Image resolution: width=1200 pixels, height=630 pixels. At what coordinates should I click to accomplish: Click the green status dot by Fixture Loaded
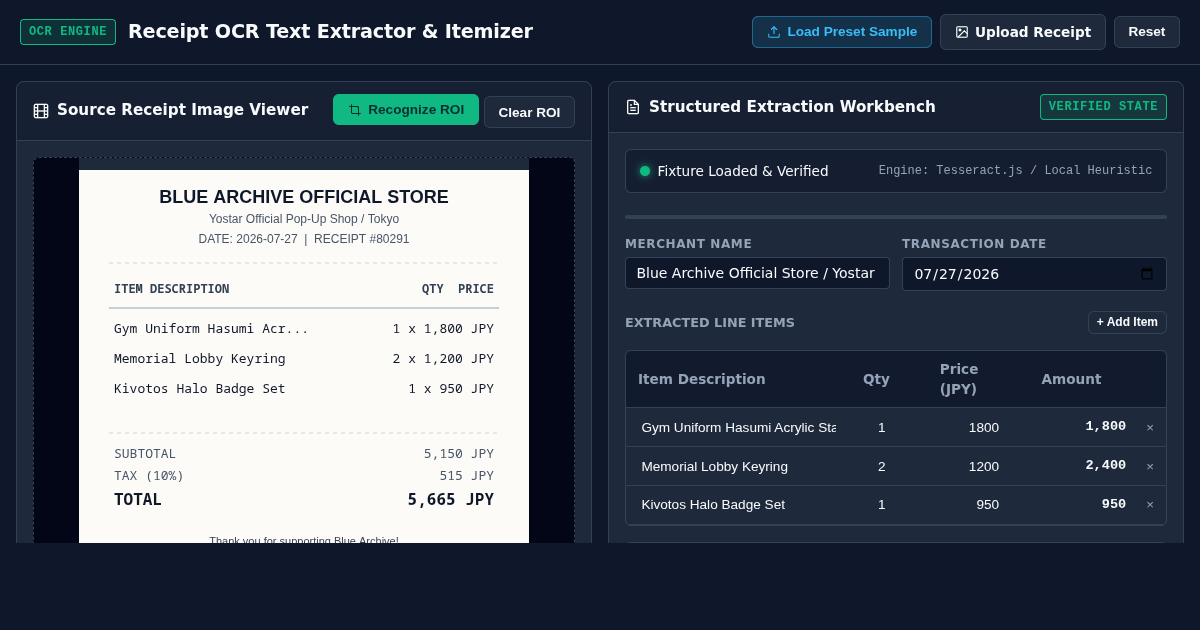point(645,171)
